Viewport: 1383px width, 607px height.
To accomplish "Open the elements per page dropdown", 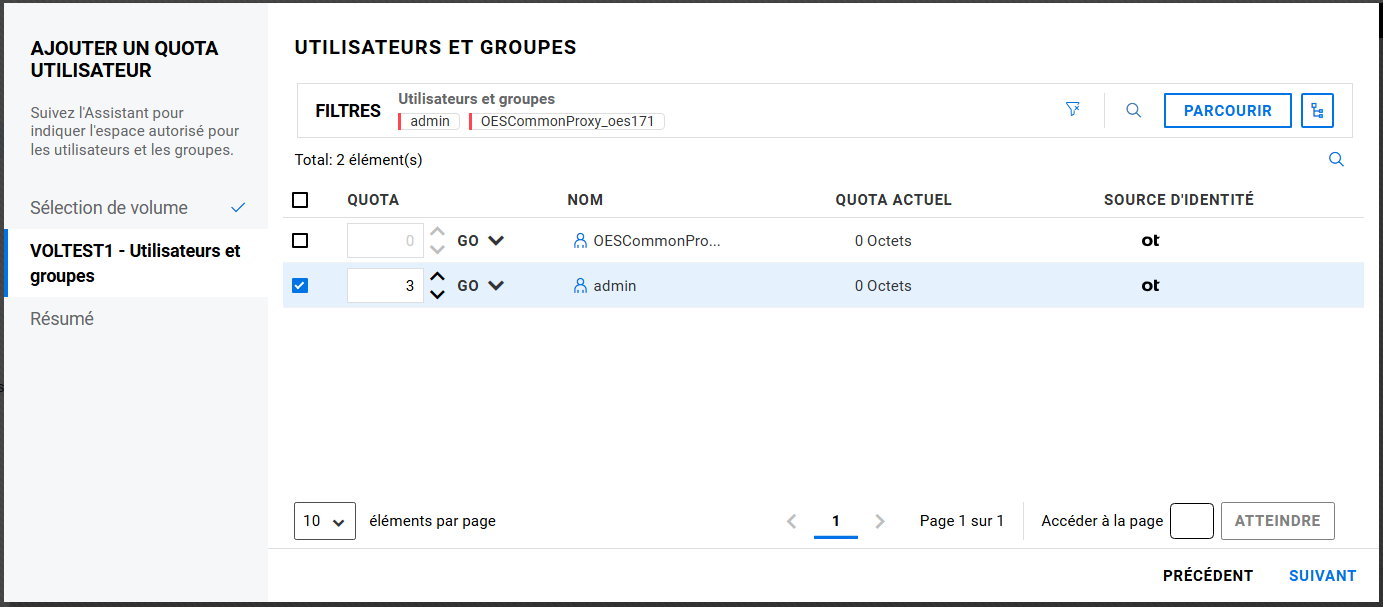I will (325, 521).
